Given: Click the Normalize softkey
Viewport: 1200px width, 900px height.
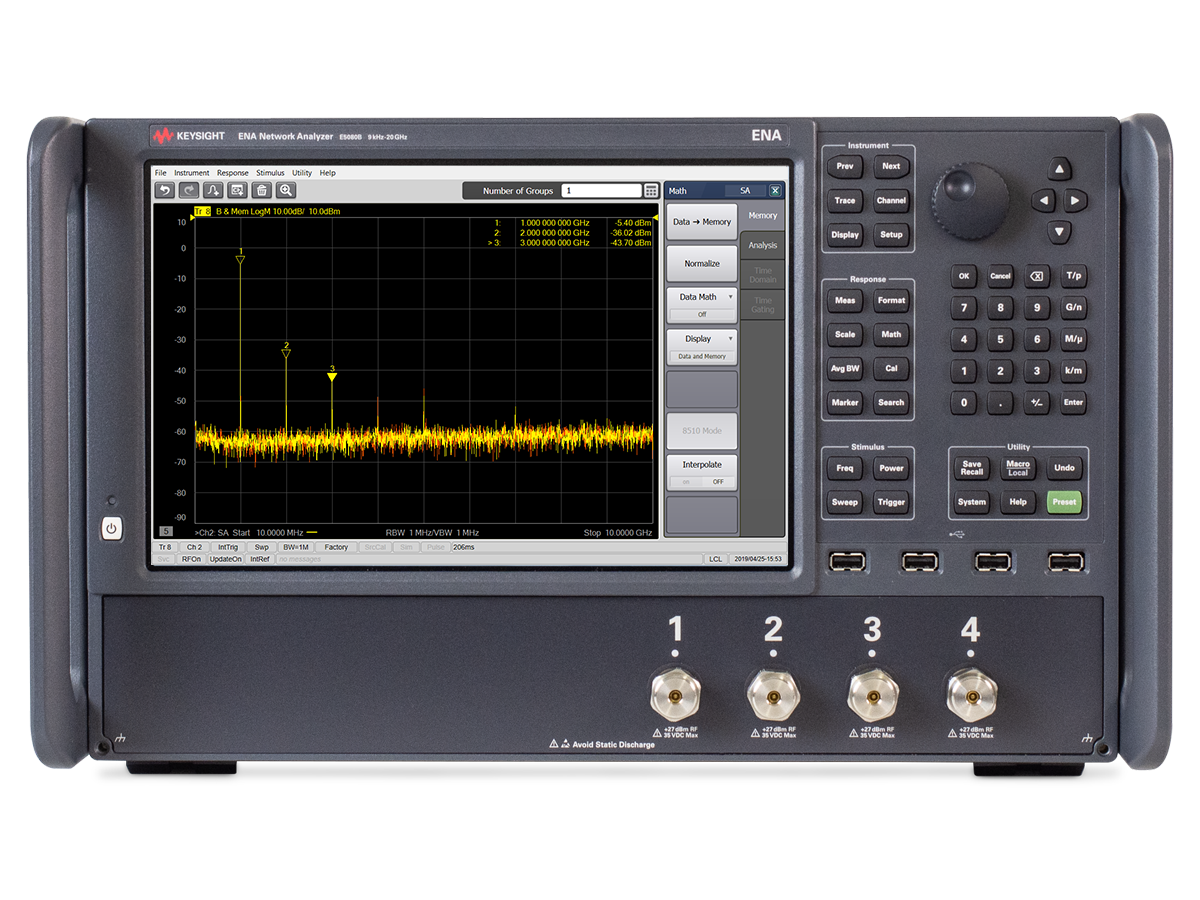Looking at the screenshot, I should coord(702,264).
